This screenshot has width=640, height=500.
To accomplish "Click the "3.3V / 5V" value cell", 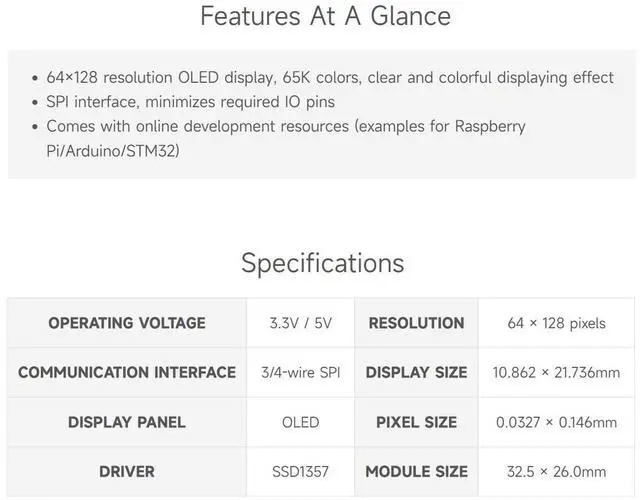I will click(x=300, y=323).
